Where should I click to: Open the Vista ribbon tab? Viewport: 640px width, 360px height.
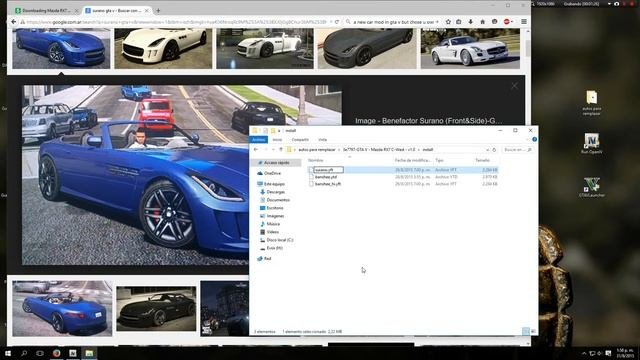tap(322, 140)
